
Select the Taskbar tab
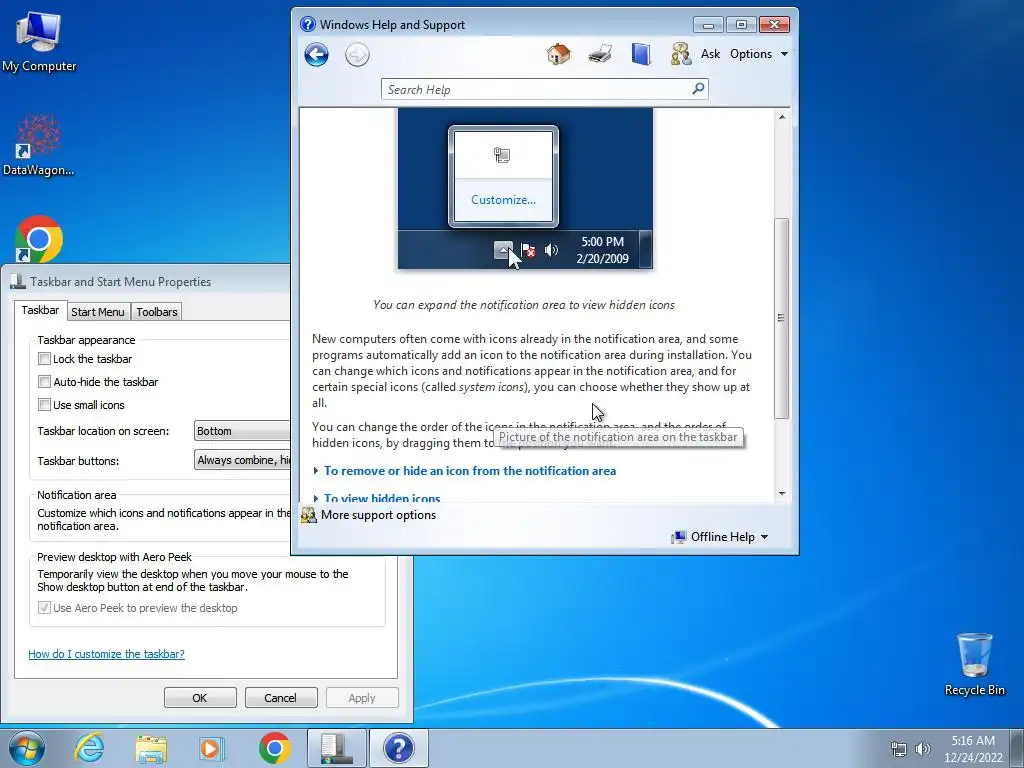coord(40,310)
